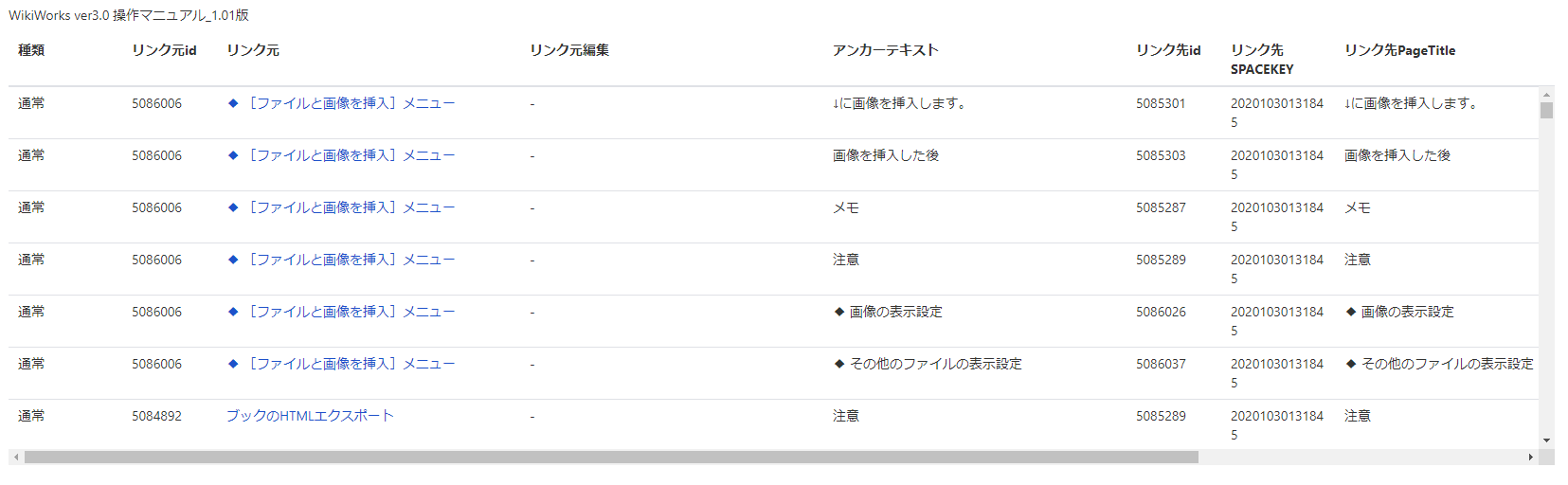The image size is (1568, 485).
Task: Click the horizontal scrollbar right arrow
Action: (x=1531, y=458)
